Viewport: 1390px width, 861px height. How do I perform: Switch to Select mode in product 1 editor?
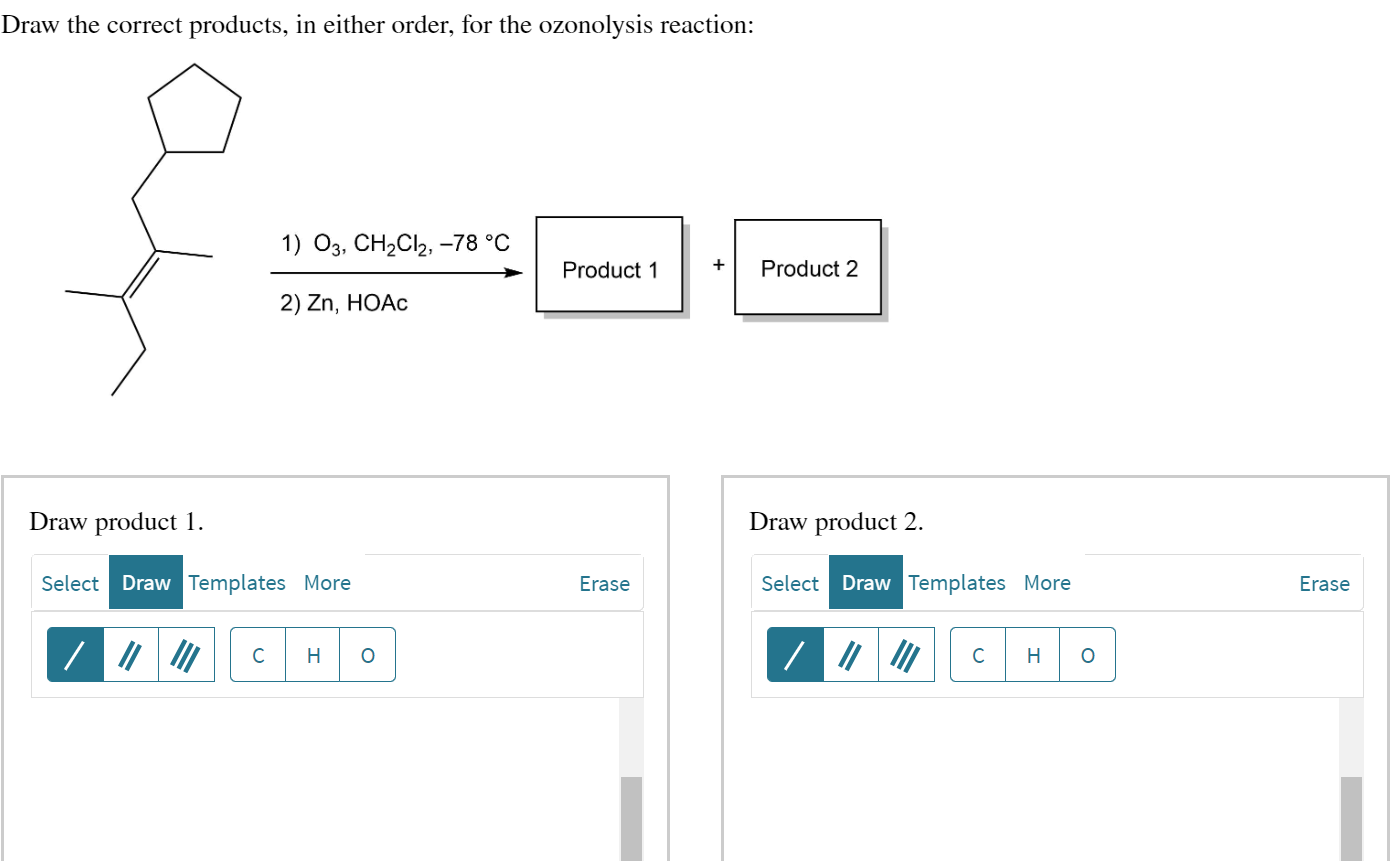point(70,582)
